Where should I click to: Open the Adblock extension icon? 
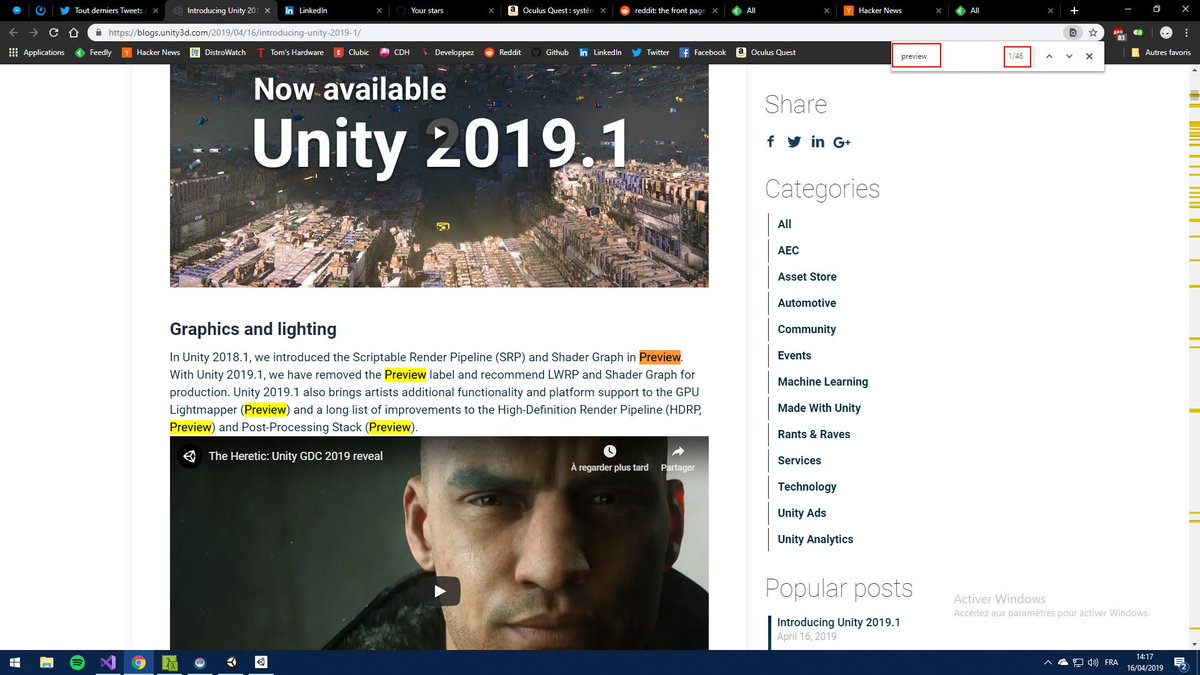coord(1121,32)
